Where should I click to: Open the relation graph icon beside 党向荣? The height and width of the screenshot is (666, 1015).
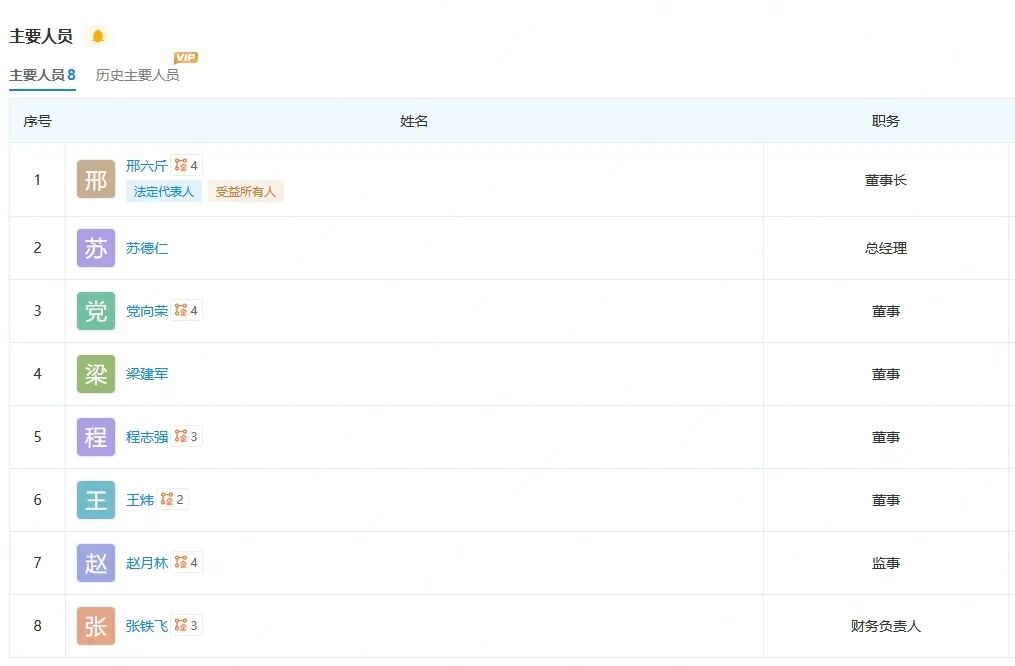(x=186, y=311)
